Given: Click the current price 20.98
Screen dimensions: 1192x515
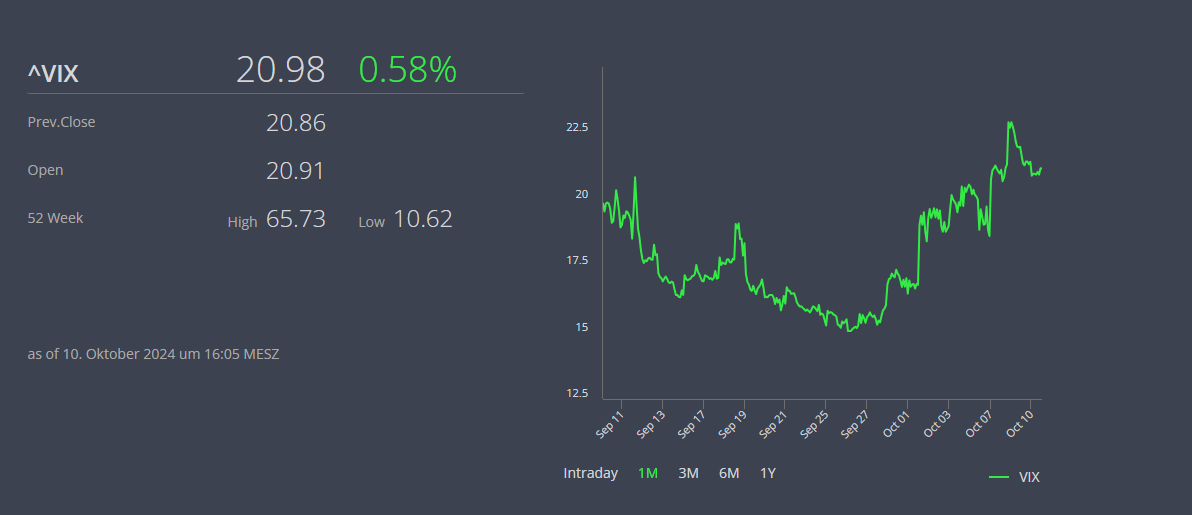Looking at the screenshot, I should [281, 70].
